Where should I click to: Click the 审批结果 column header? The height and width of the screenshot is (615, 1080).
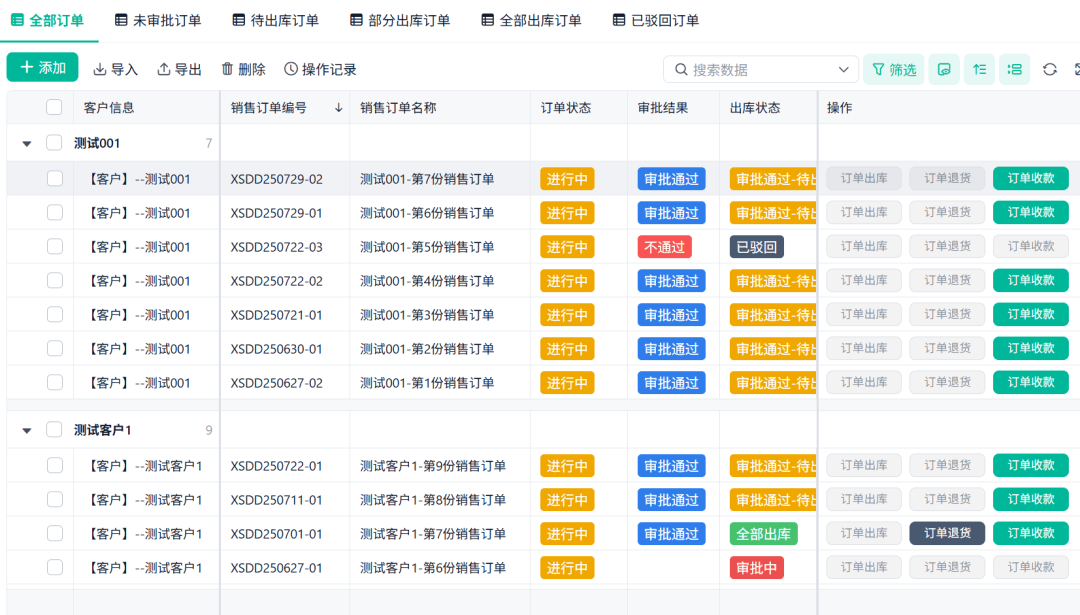click(663, 107)
